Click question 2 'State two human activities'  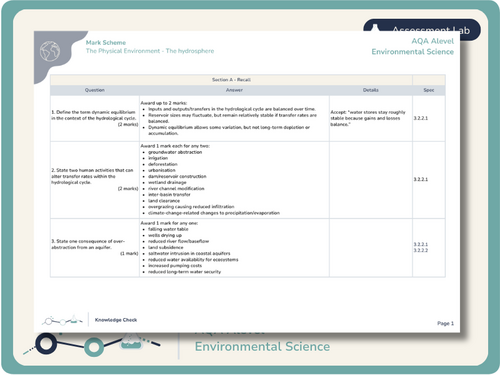(94, 179)
